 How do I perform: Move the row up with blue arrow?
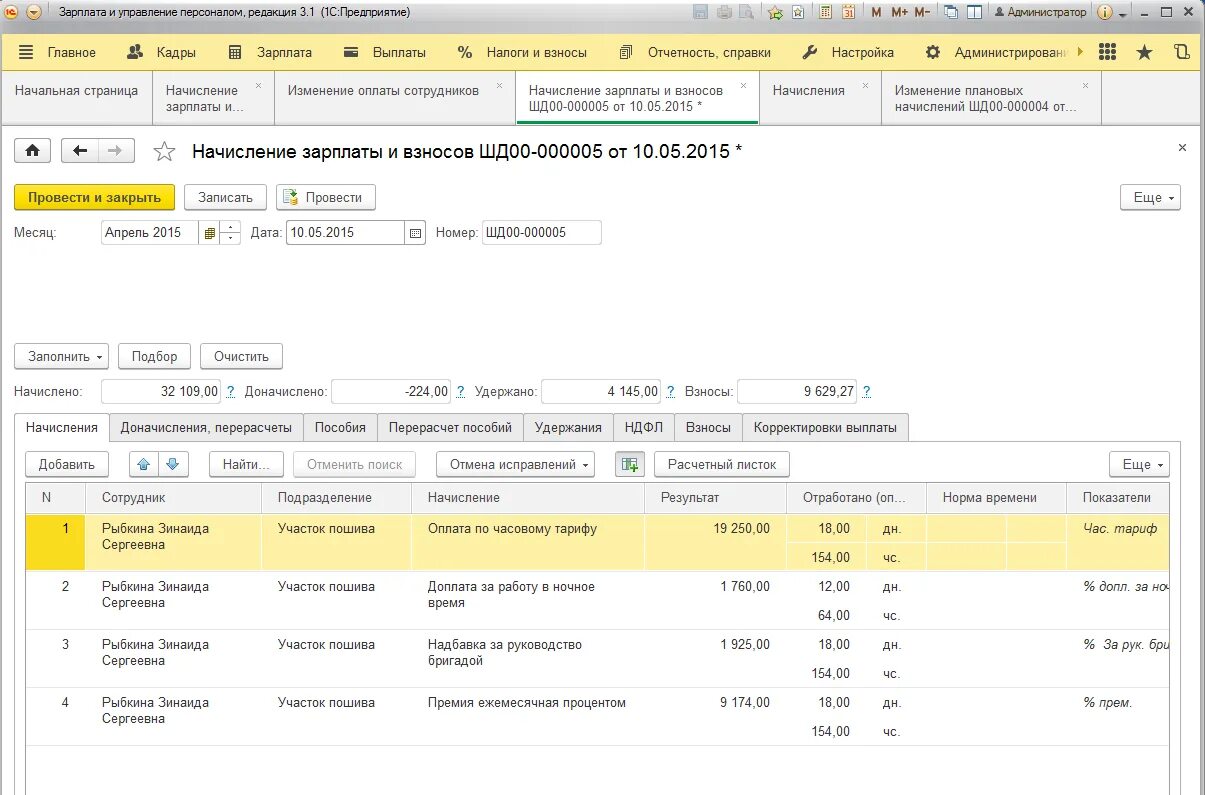click(143, 464)
